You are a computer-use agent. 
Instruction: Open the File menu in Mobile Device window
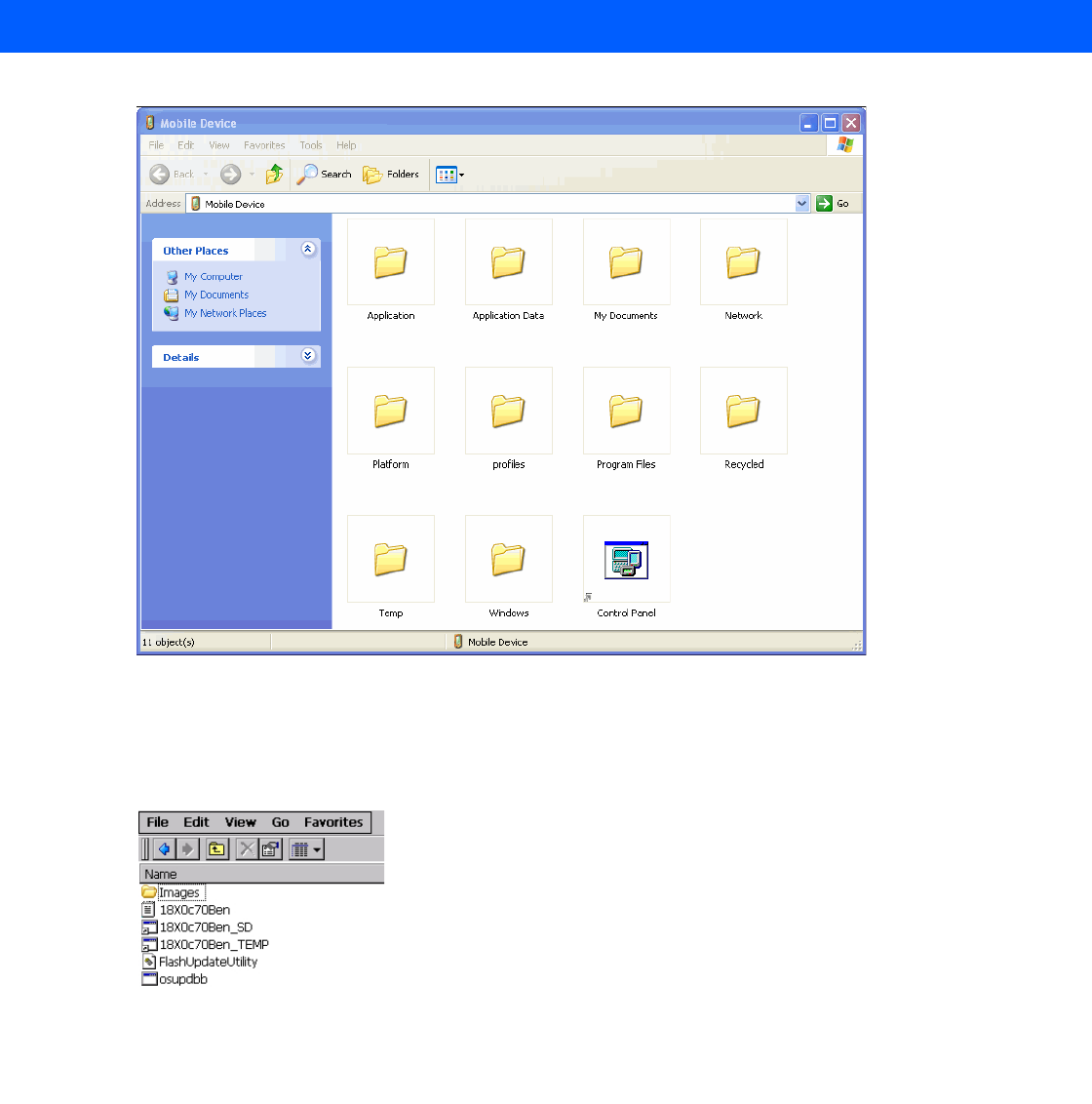(156, 145)
